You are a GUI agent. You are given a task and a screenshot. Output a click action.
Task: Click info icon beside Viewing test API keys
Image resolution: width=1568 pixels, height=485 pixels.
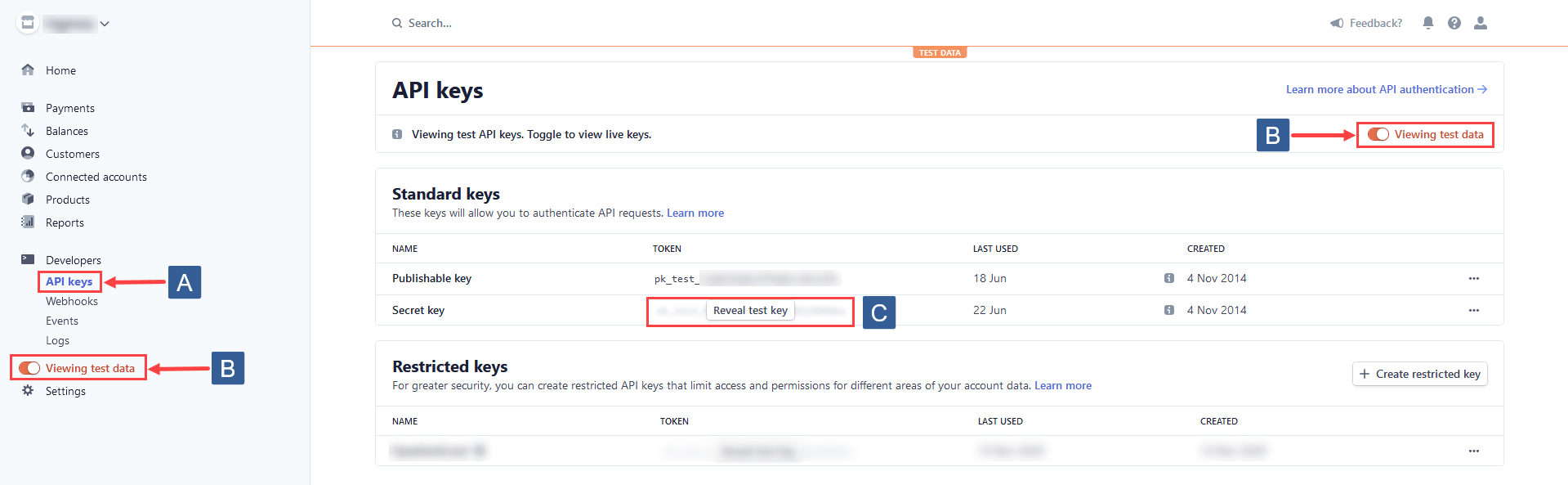tap(397, 134)
